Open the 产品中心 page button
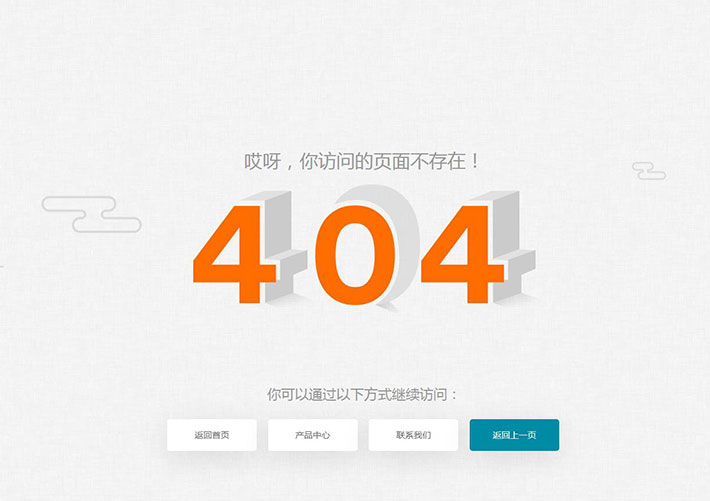The height and width of the screenshot is (501, 710). coord(313,435)
